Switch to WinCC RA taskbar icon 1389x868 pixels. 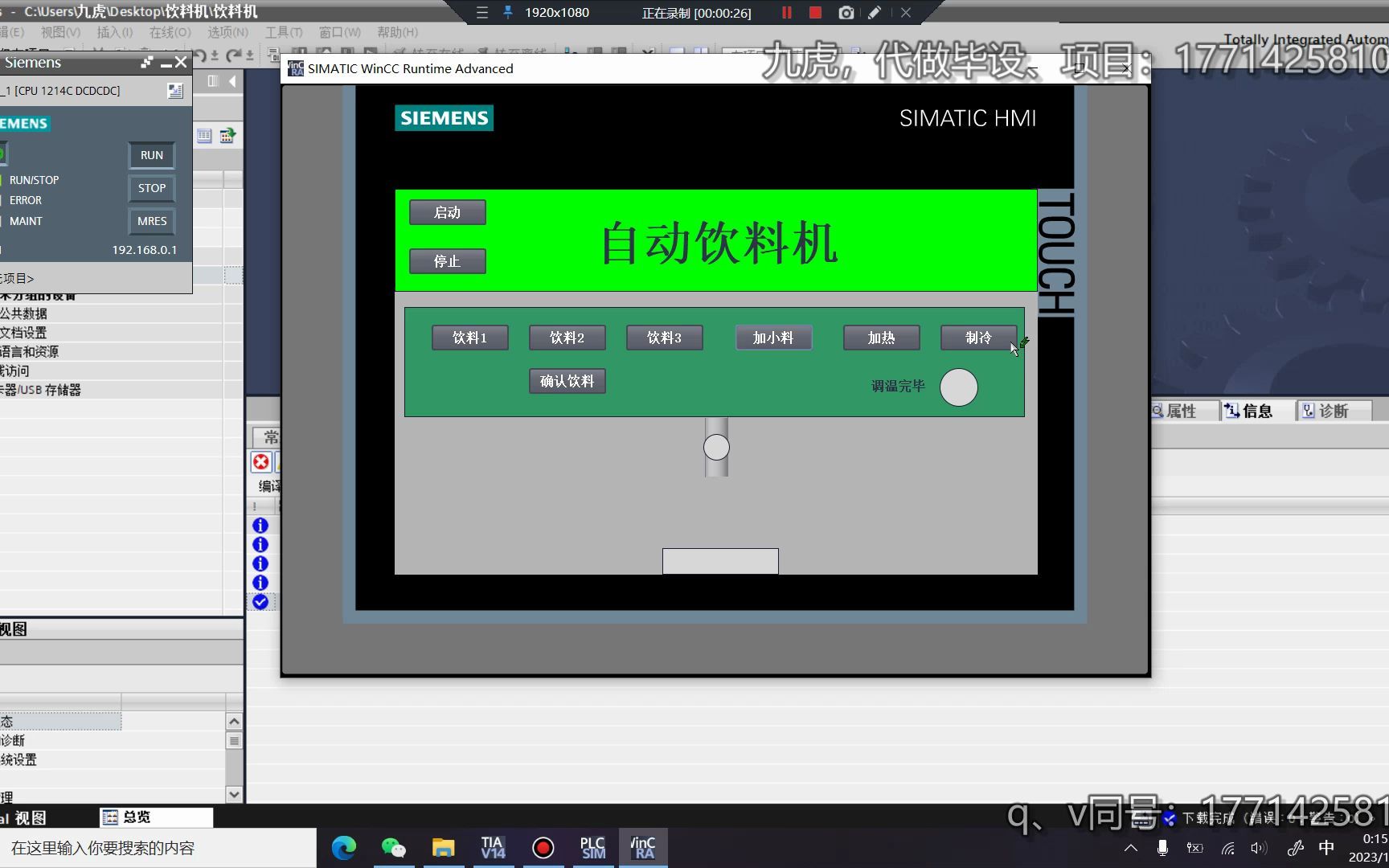point(643,848)
